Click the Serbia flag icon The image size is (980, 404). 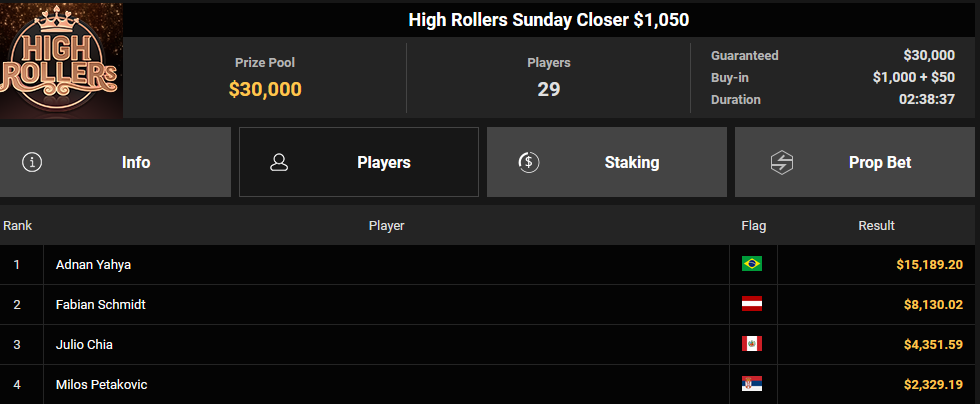click(x=752, y=384)
